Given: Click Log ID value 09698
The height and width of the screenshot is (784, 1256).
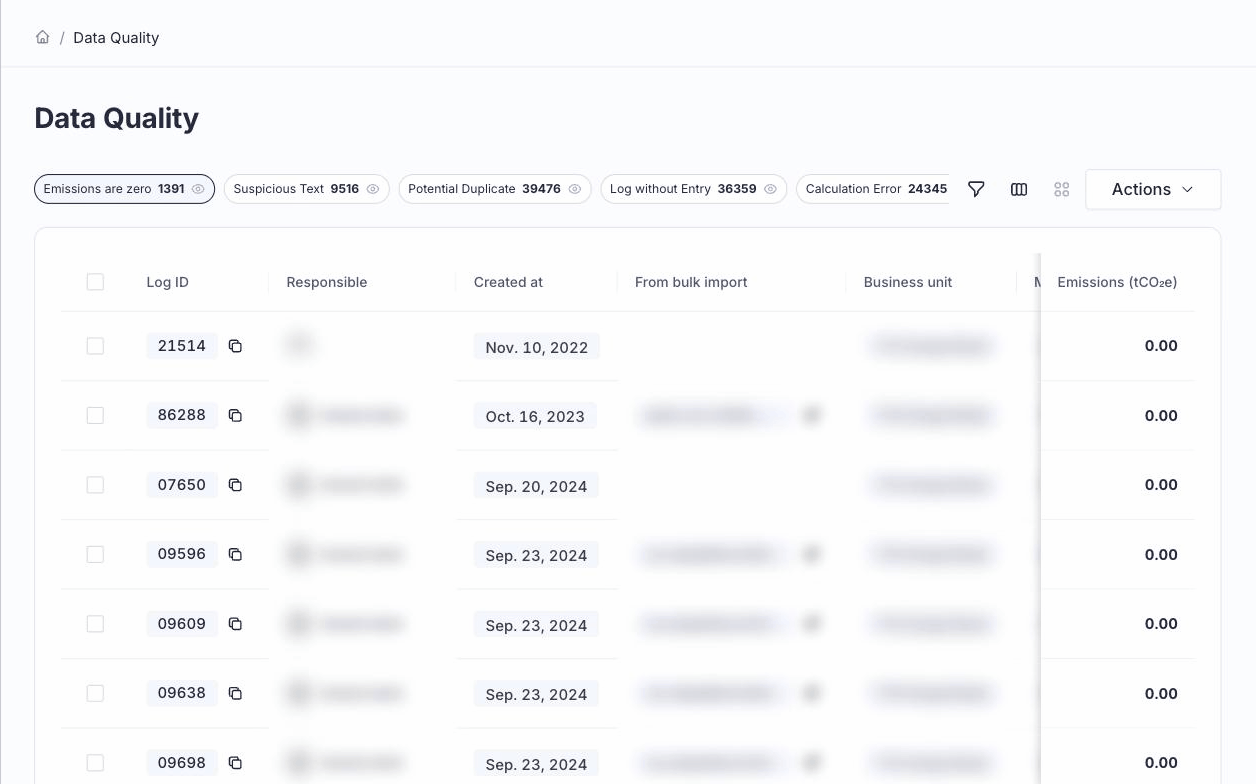Looking at the screenshot, I should pos(182,763).
